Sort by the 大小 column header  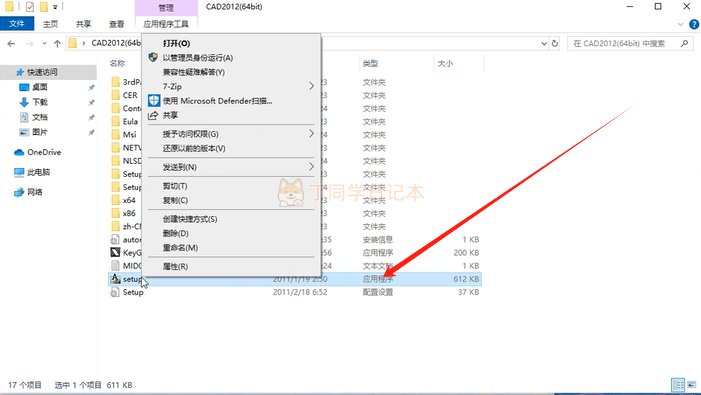coord(445,63)
